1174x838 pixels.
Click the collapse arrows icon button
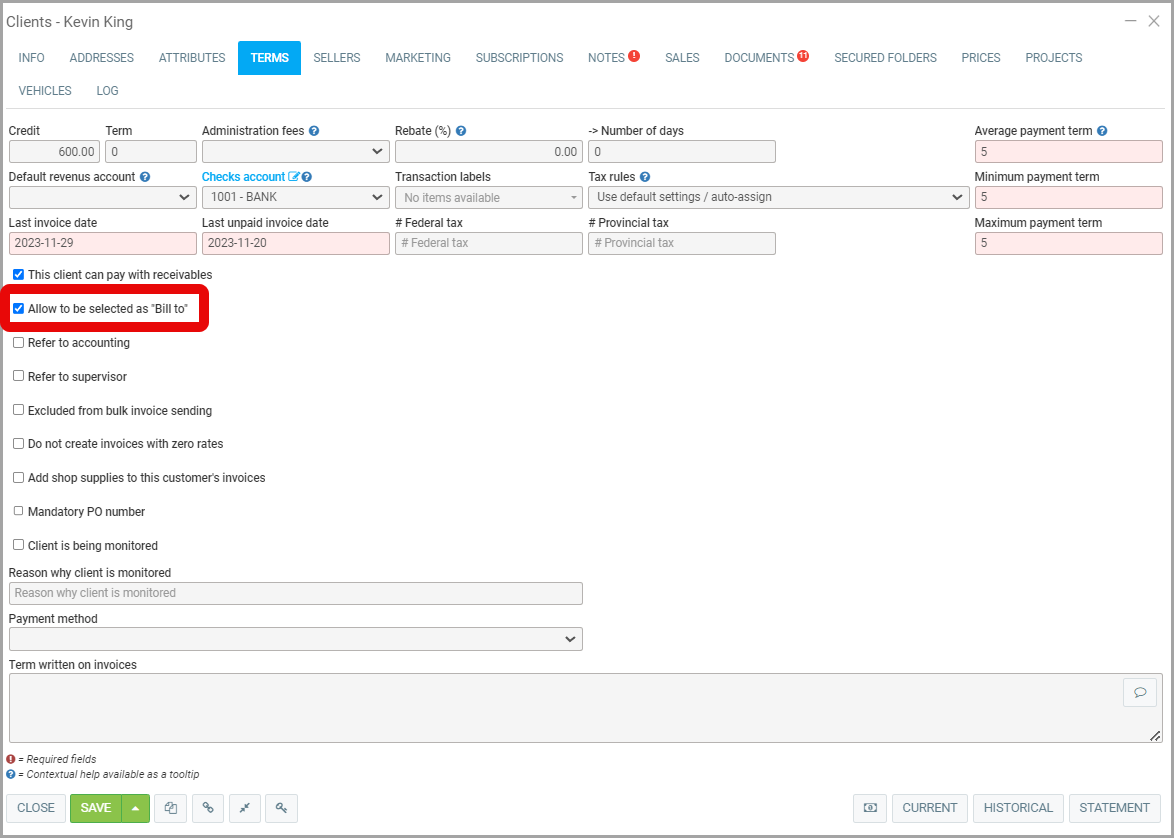pyautogui.click(x=245, y=808)
